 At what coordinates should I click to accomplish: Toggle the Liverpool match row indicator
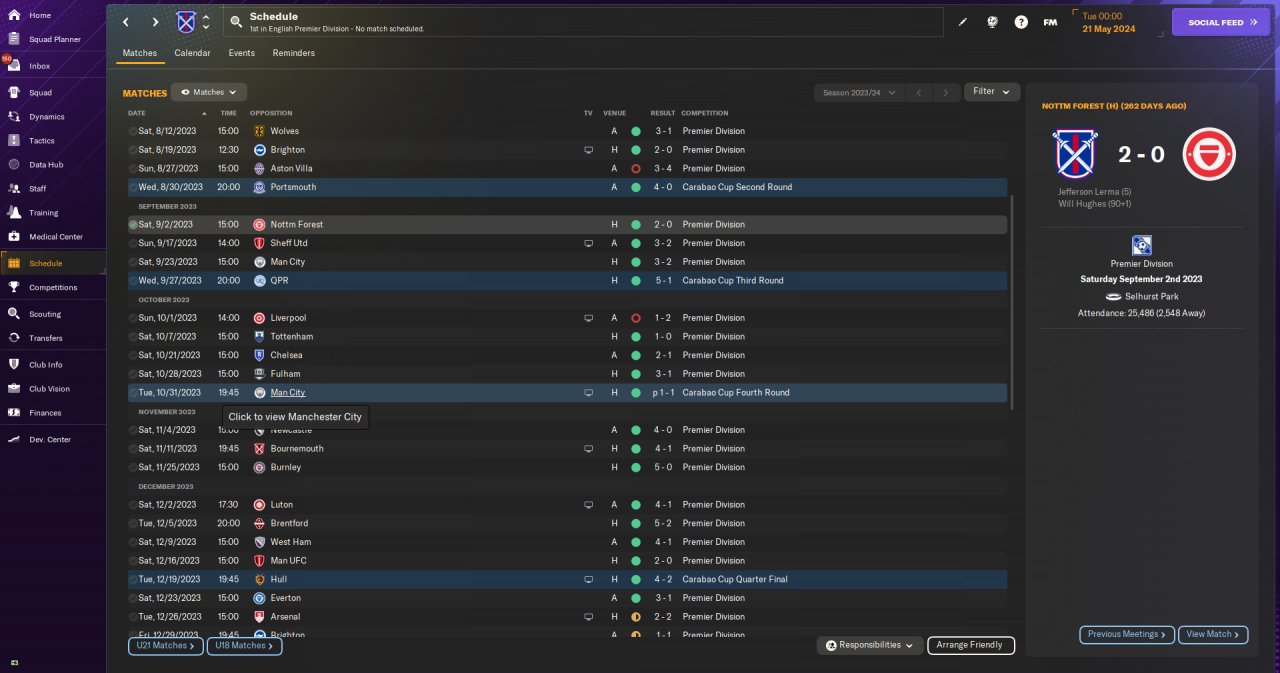pos(133,318)
